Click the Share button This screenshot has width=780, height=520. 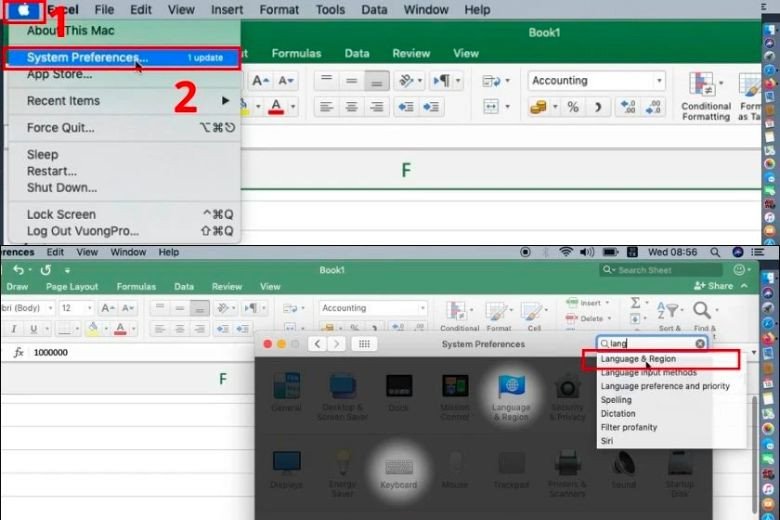point(713,286)
